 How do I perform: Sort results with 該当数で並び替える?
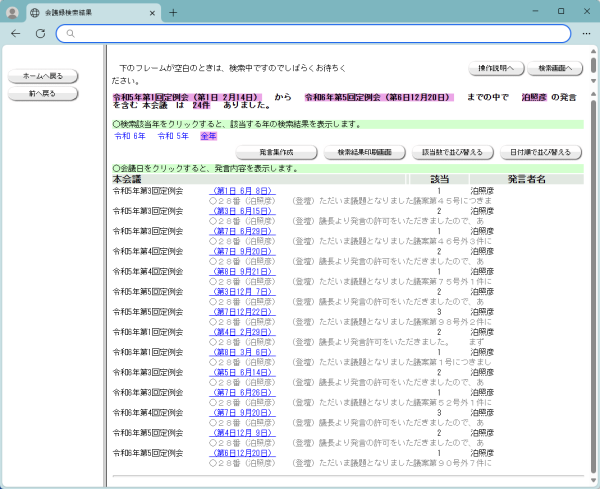tap(453, 152)
